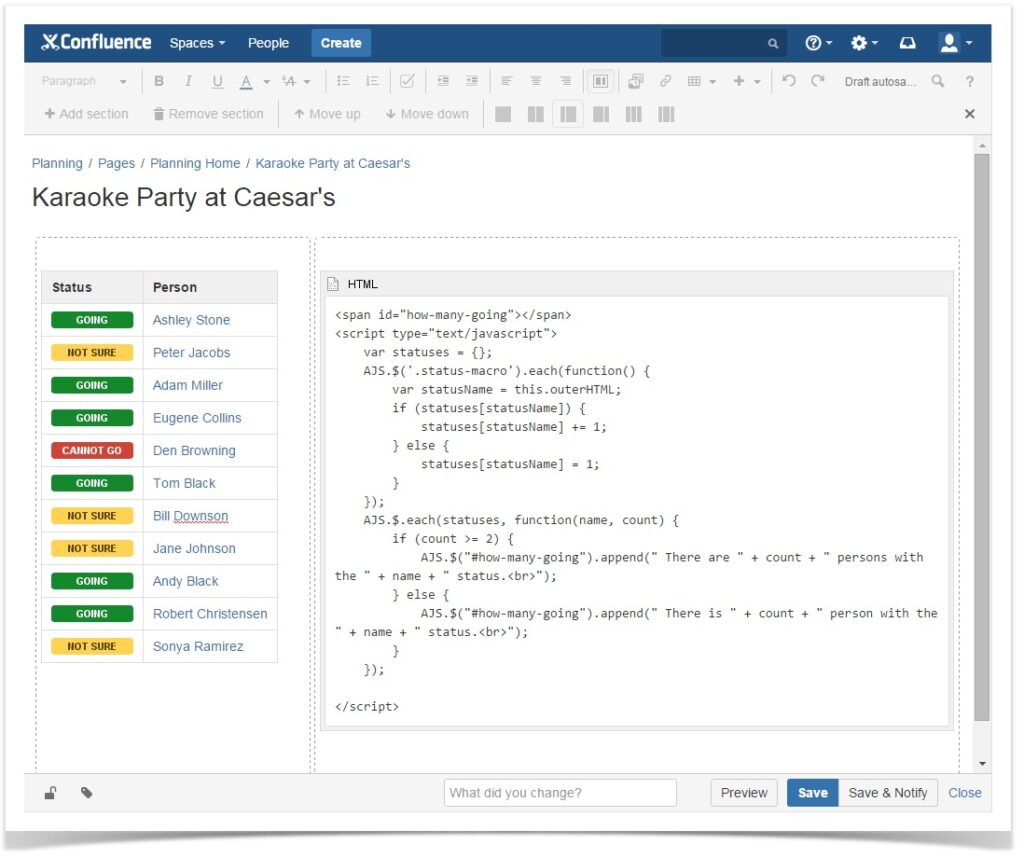Screen dimensions: 1024x858
Task: Switch to the People section
Action: click(x=268, y=43)
